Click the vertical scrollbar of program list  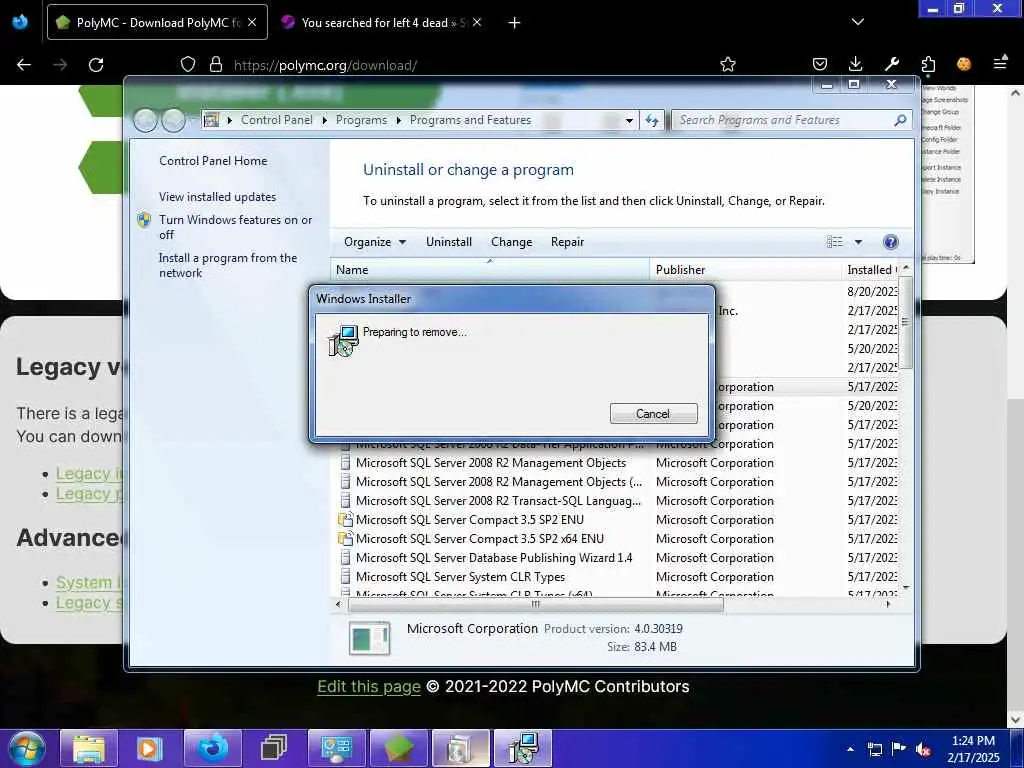[905, 323]
